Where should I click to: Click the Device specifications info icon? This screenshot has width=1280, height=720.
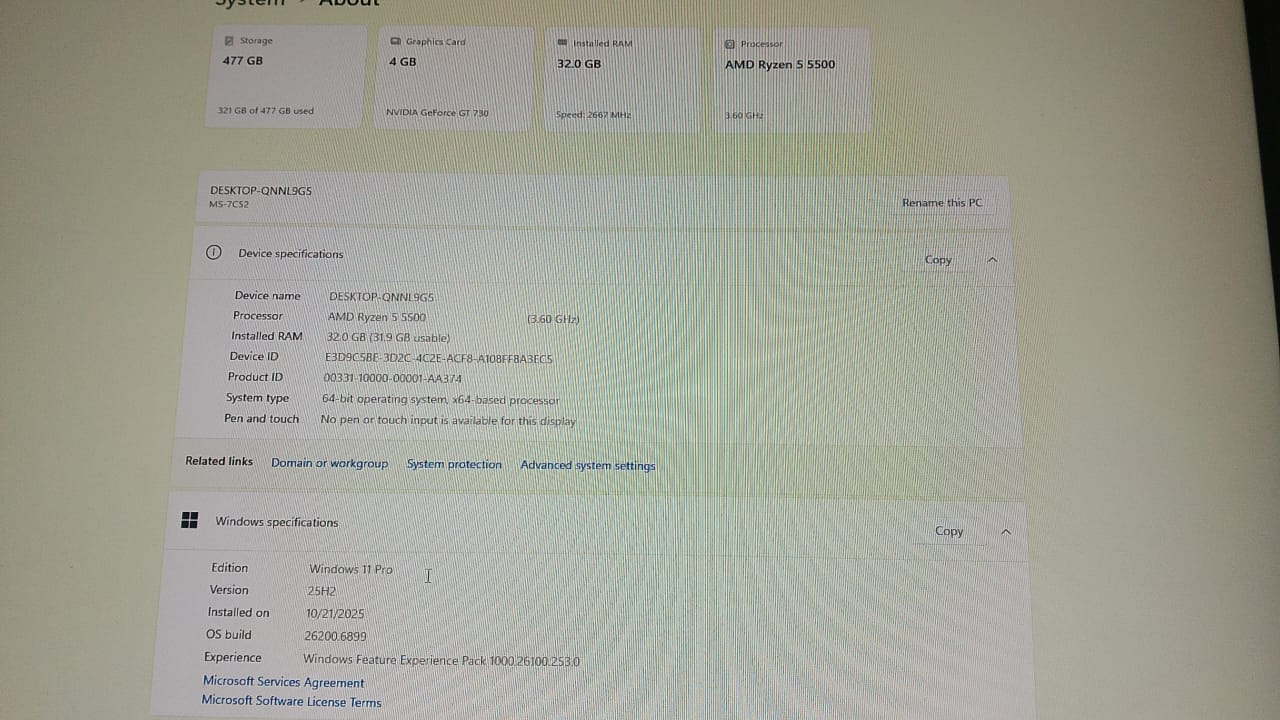pos(213,253)
